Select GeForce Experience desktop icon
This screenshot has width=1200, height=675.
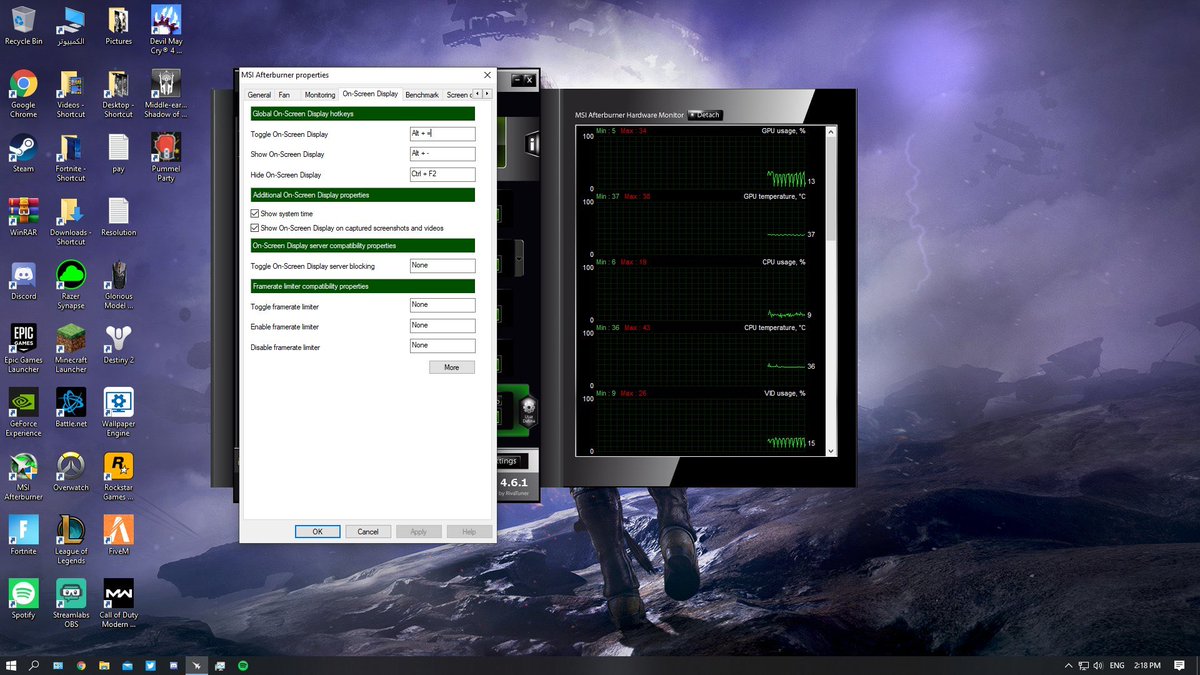click(x=23, y=412)
